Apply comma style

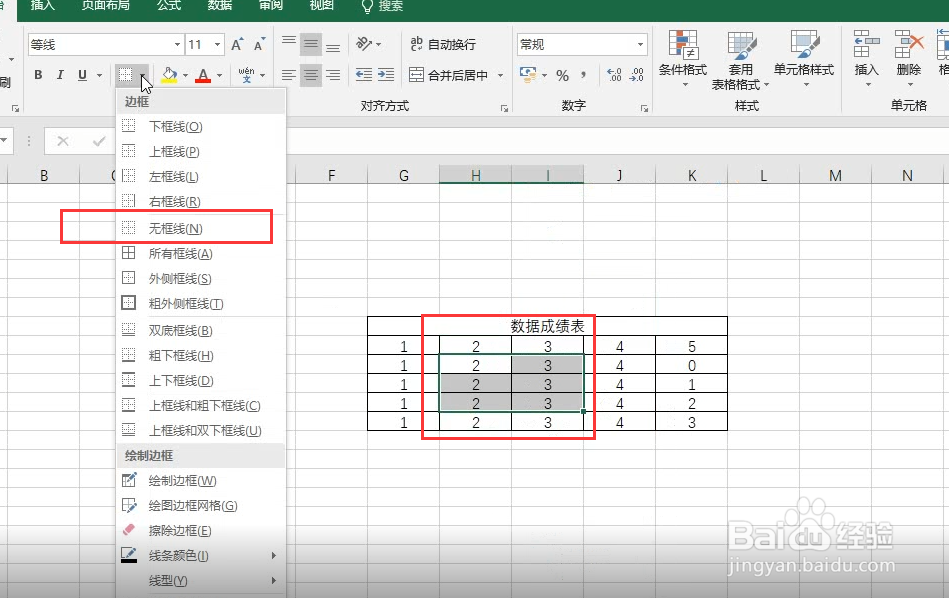[583, 75]
